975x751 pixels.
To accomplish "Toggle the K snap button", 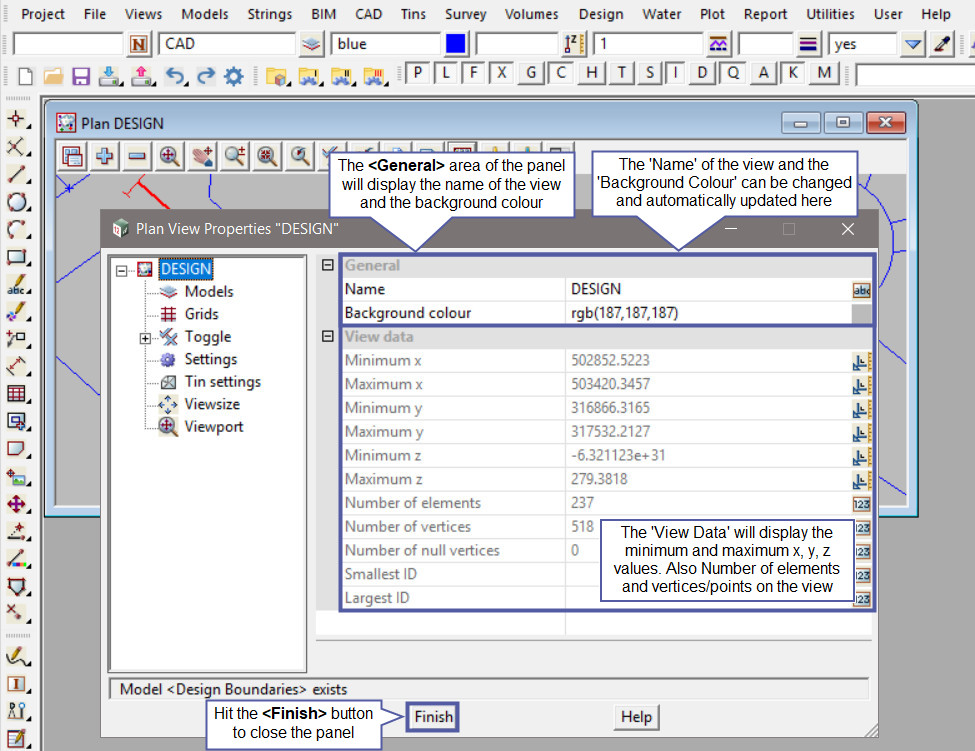I will pyautogui.click(x=793, y=73).
